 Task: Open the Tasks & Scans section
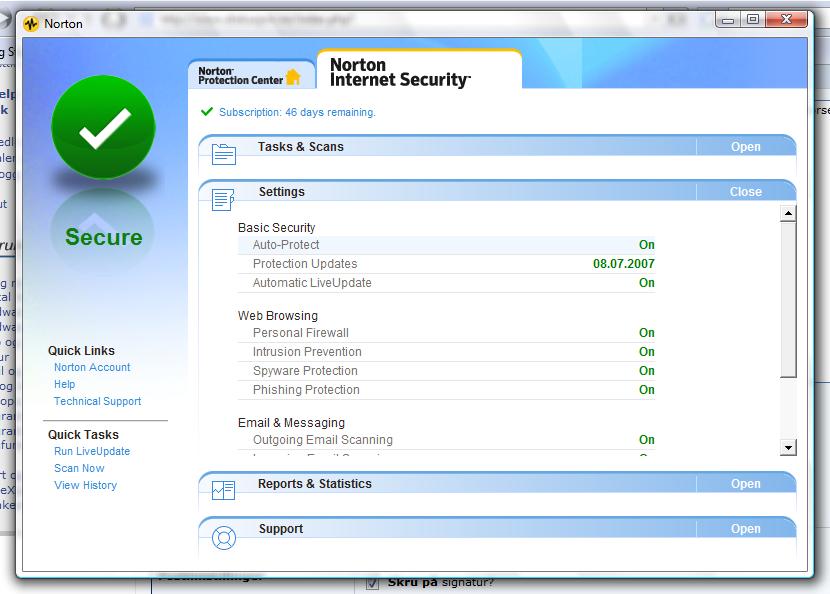(x=745, y=147)
